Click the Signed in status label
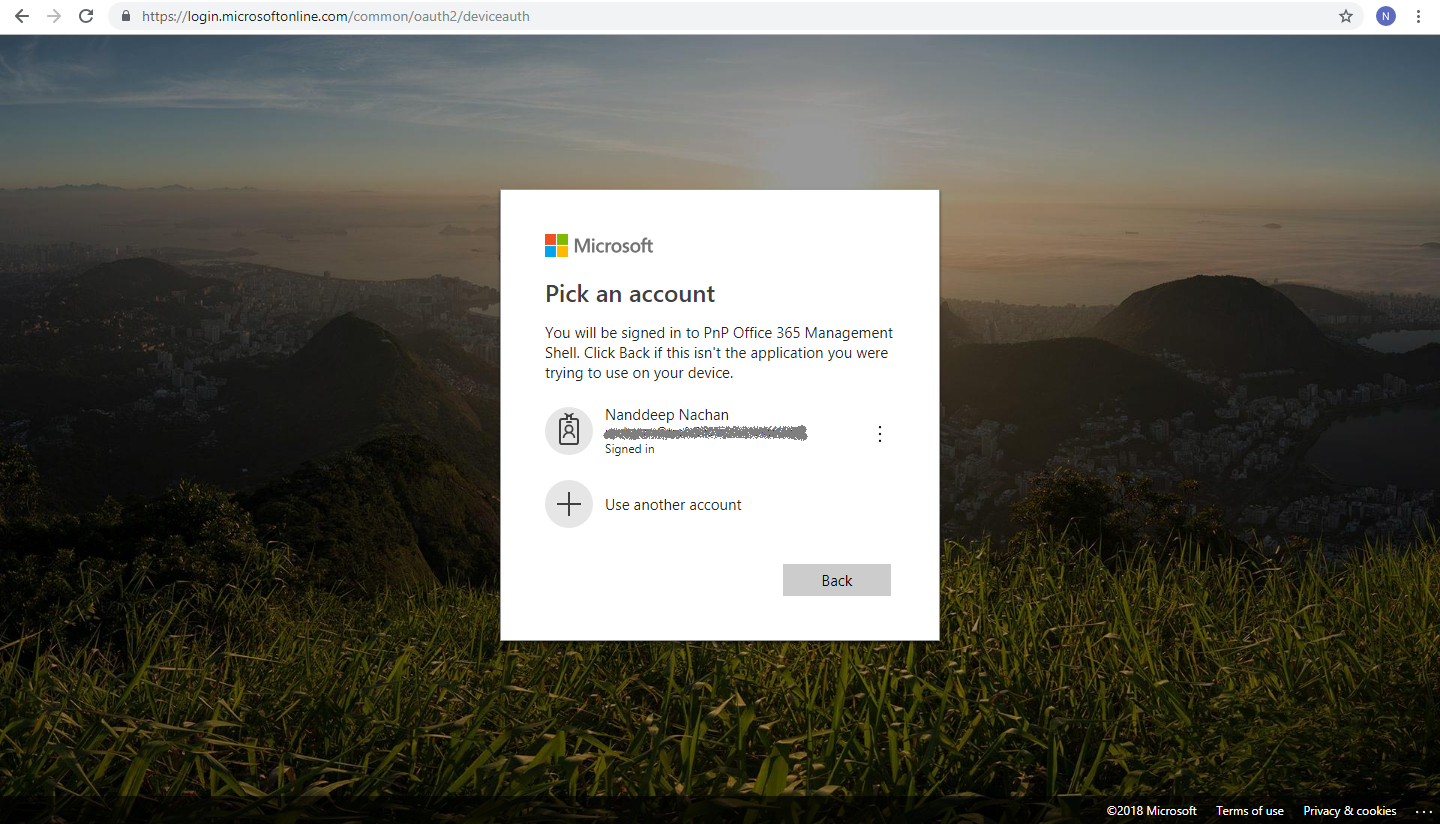Screen dimensions: 1440x824 tap(630, 450)
